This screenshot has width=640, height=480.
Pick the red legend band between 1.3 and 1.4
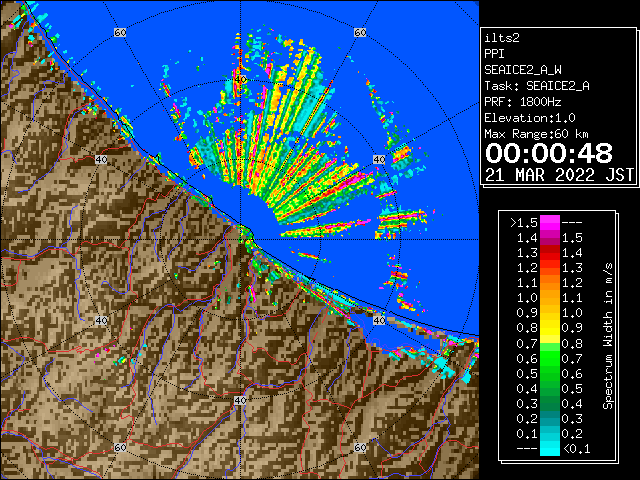click(550, 253)
